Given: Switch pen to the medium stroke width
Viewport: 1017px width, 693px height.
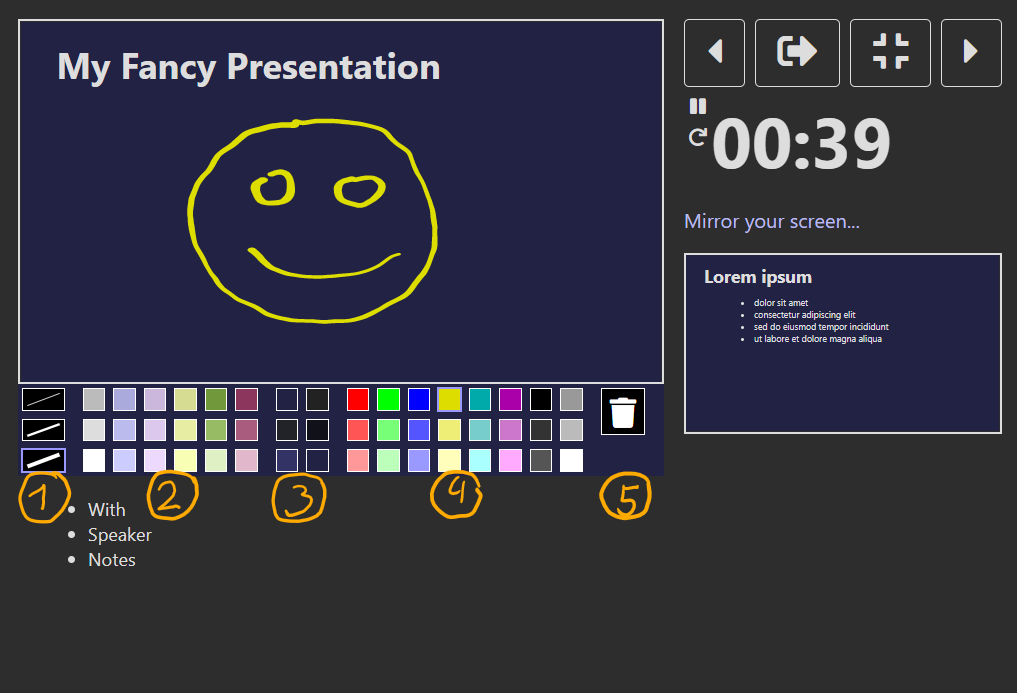Looking at the screenshot, I should pos(42,429).
